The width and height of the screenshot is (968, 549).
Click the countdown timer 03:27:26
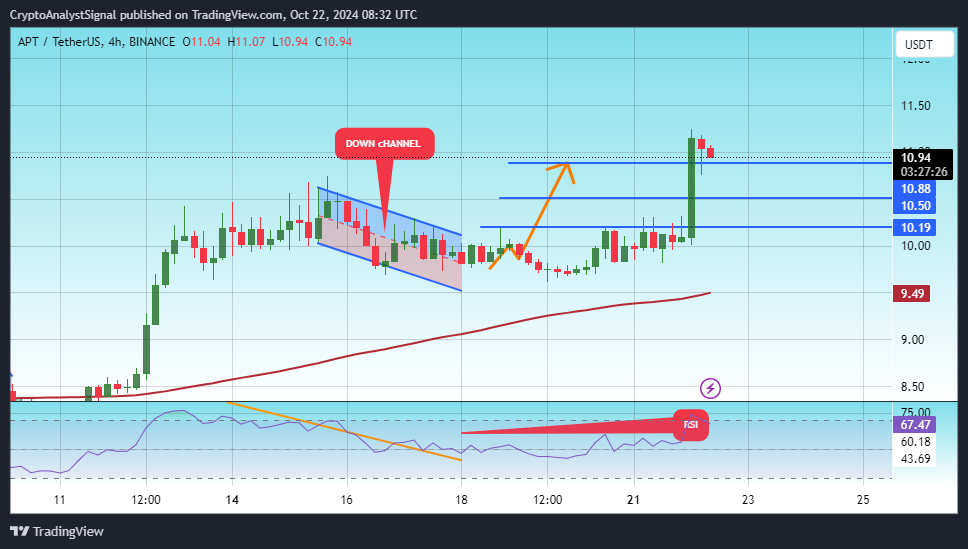pyautogui.click(x=924, y=172)
